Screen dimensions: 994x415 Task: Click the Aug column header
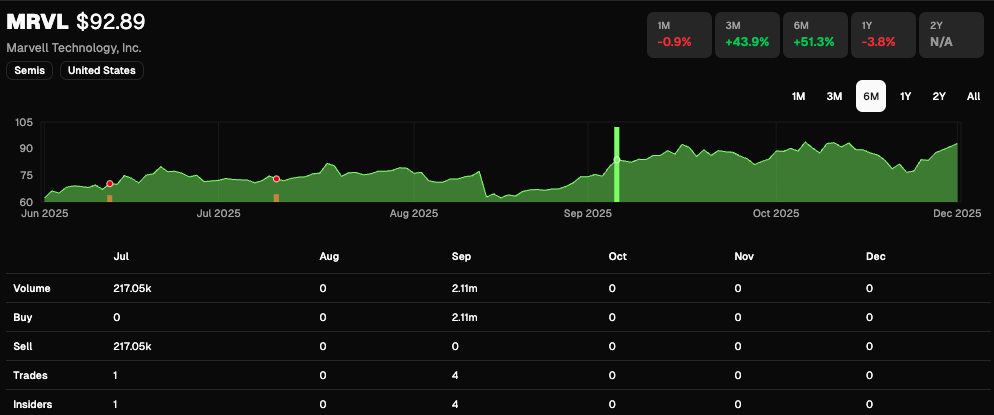(330, 257)
